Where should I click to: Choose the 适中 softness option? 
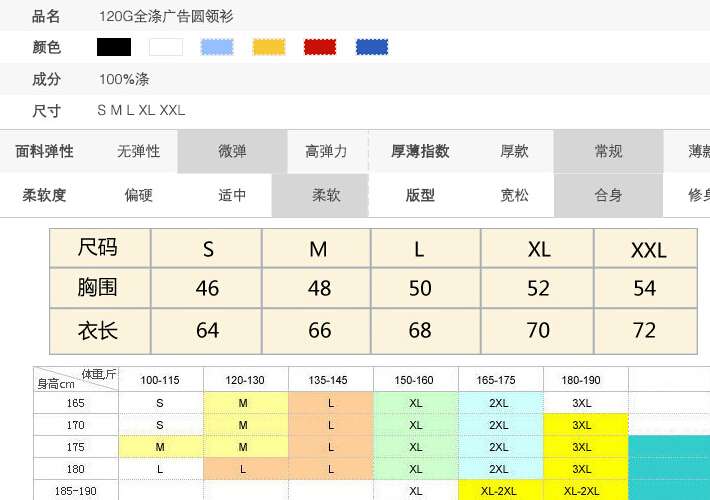[232, 196]
